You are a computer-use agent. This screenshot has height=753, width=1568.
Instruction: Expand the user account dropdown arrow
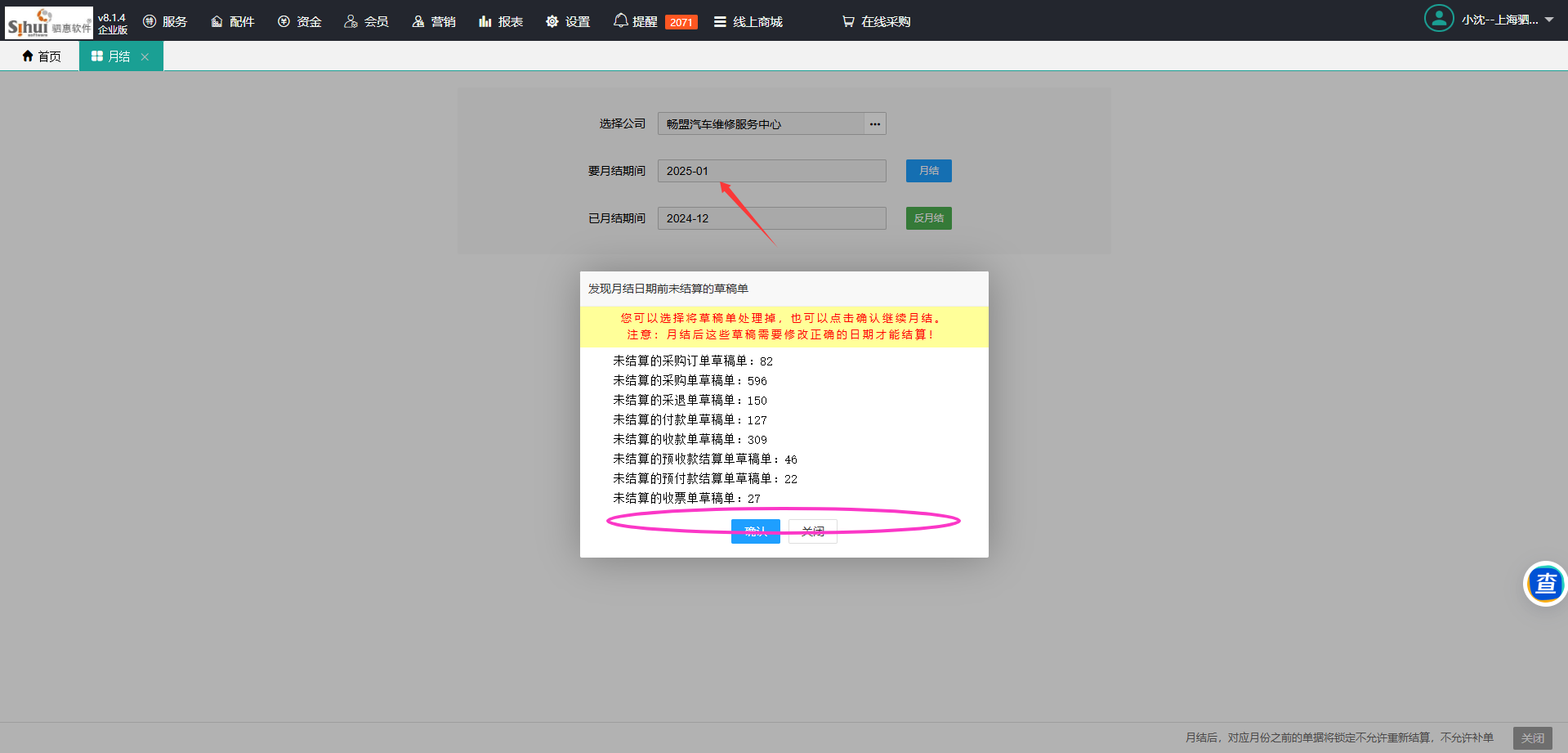coord(1549,20)
